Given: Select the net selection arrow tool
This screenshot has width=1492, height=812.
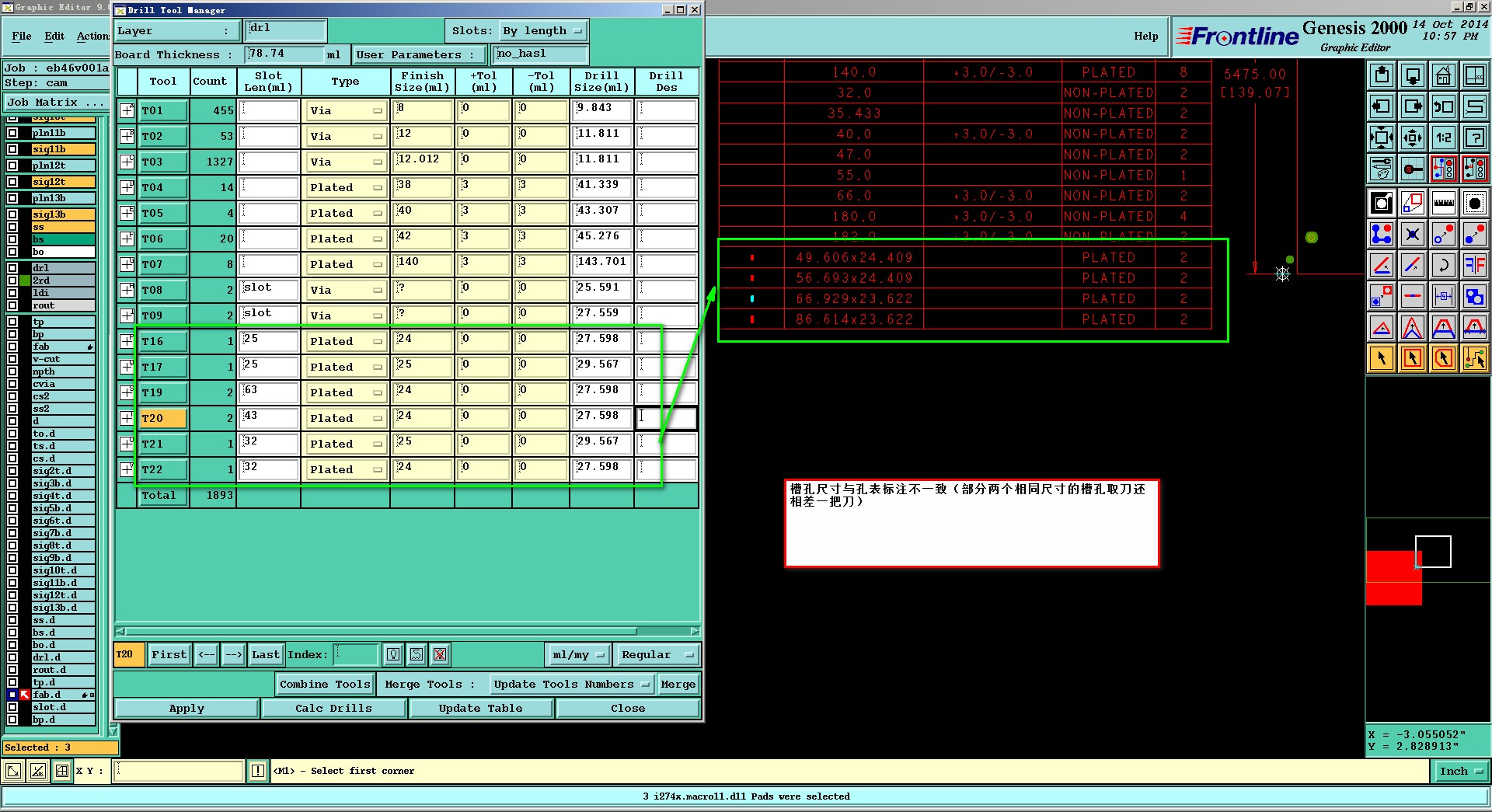Looking at the screenshot, I should 1474,358.
